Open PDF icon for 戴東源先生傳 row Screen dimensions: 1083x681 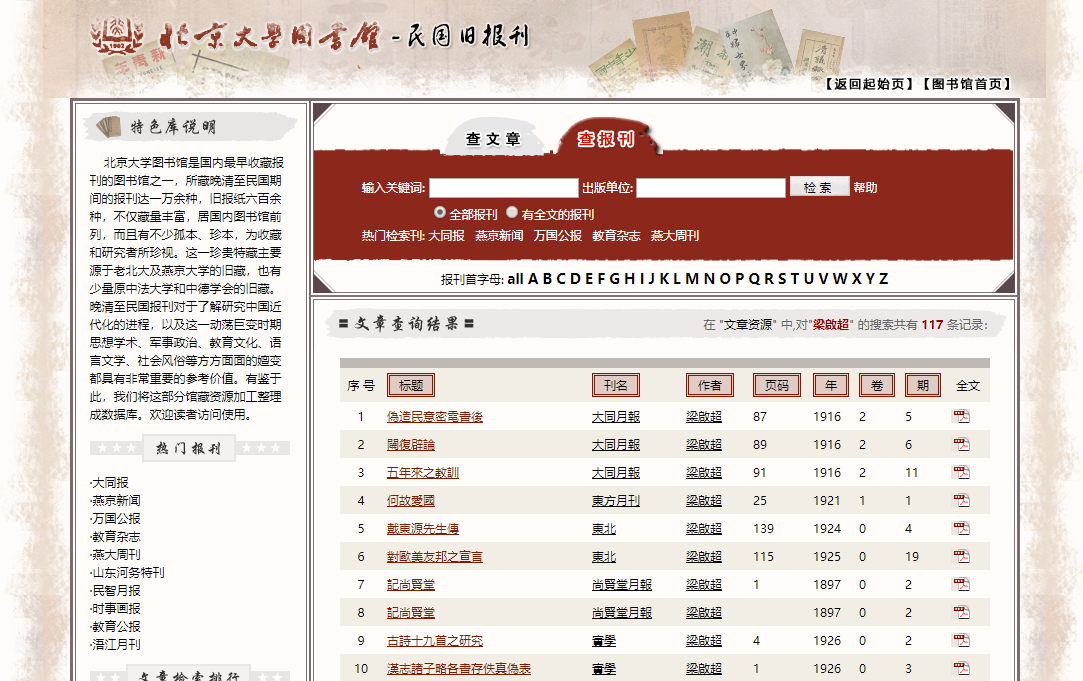point(961,528)
